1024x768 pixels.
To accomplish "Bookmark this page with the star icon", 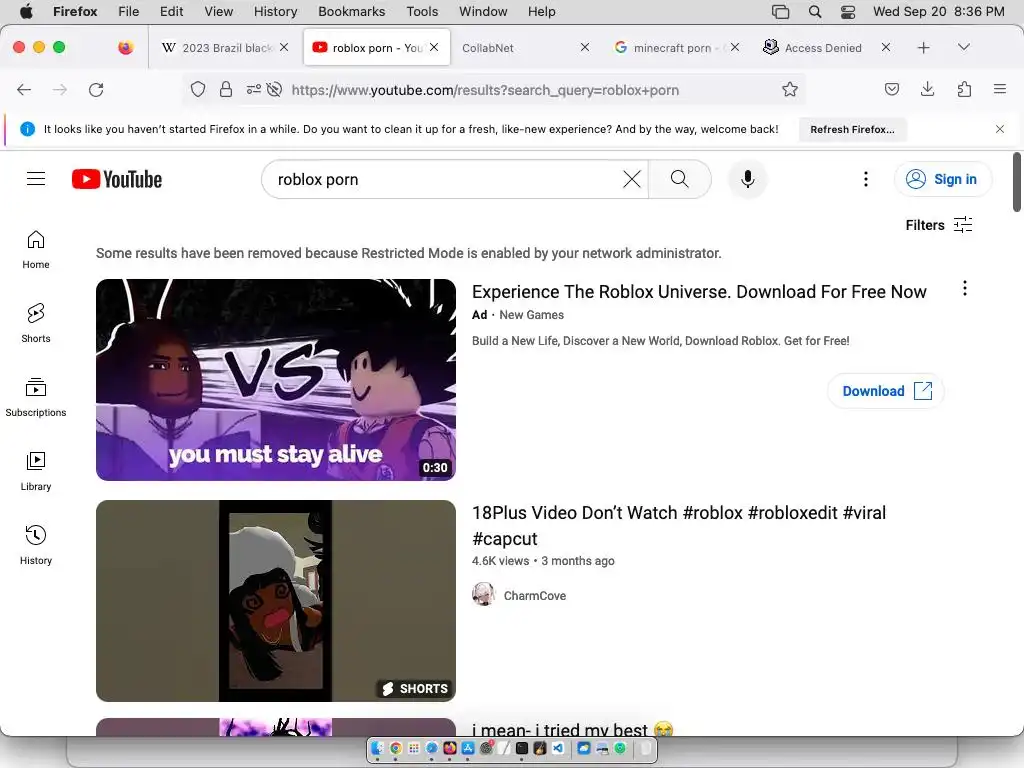I will tap(790, 89).
